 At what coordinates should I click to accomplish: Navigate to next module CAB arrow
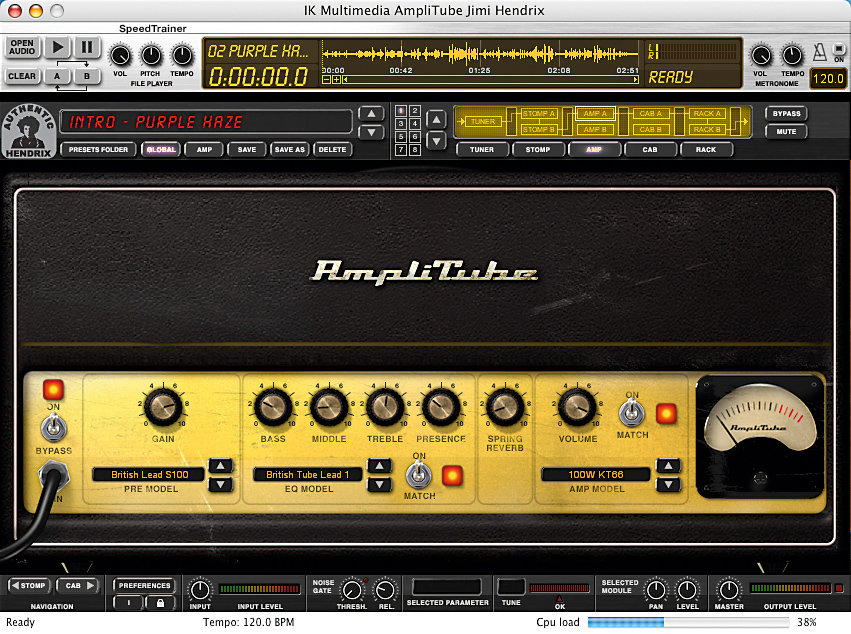pos(79,586)
